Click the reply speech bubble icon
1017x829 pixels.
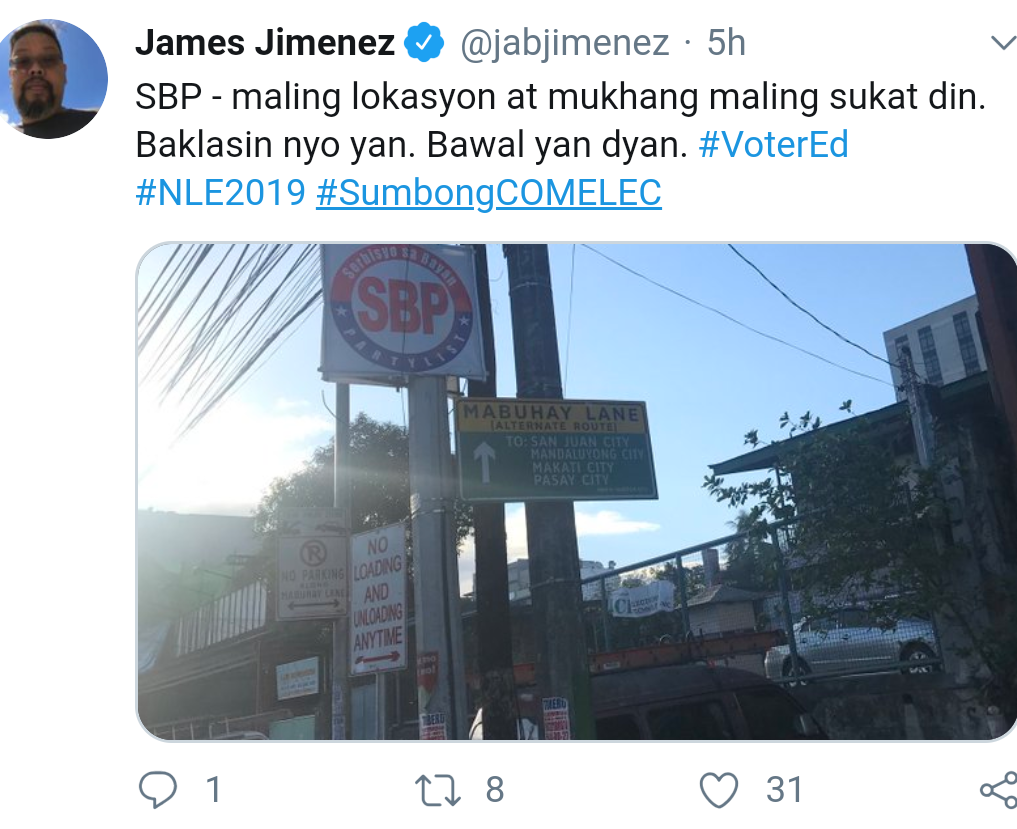point(158,789)
